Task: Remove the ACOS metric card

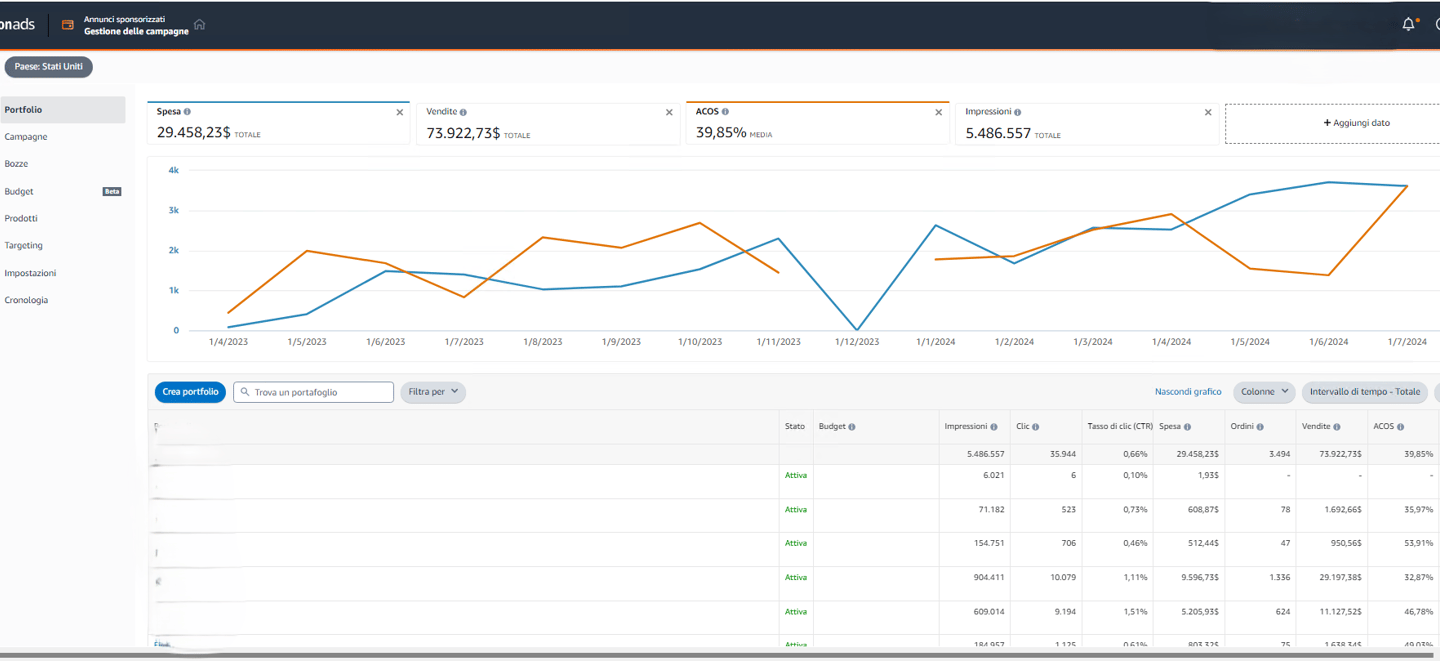Action: (938, 112)
